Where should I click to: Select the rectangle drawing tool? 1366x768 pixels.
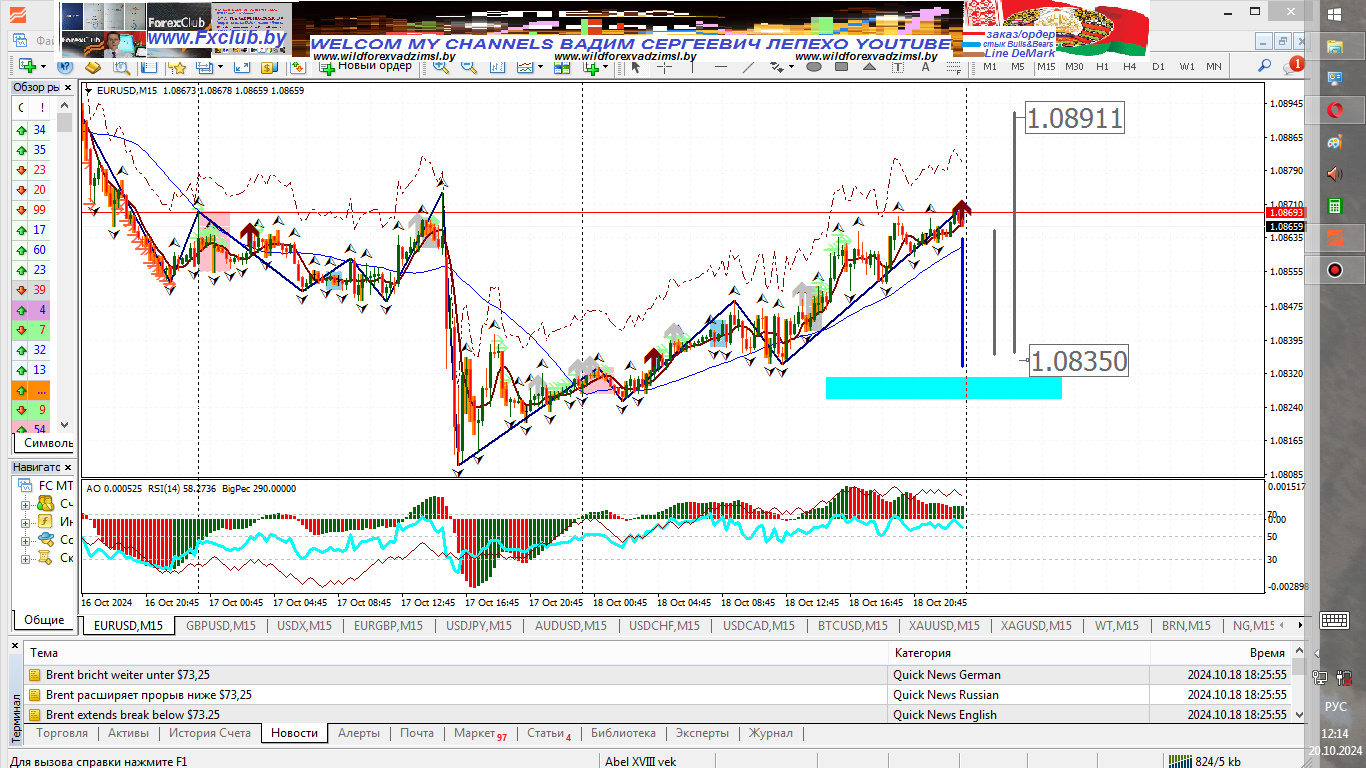[841, 66]
